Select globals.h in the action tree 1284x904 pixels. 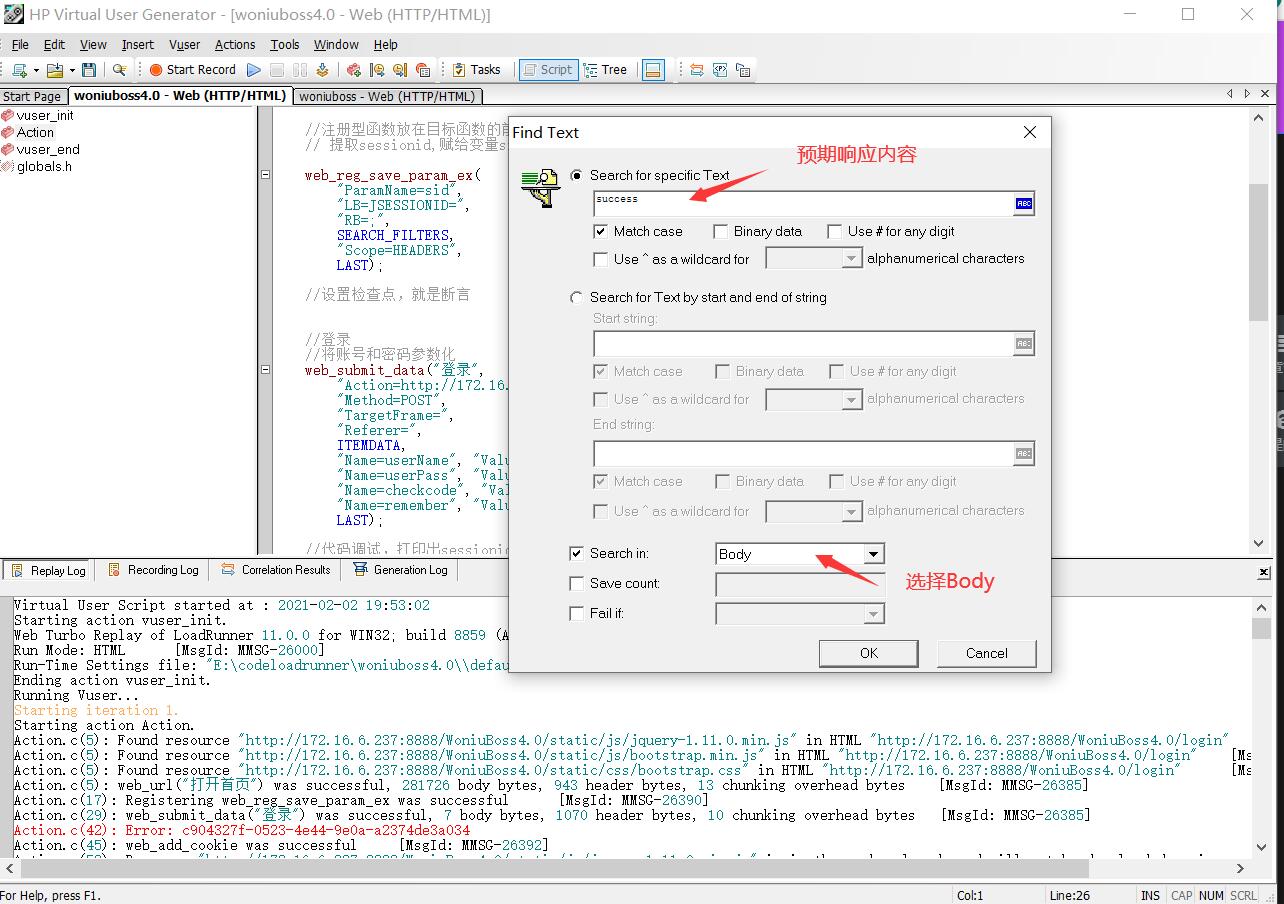tap(44, 166)
